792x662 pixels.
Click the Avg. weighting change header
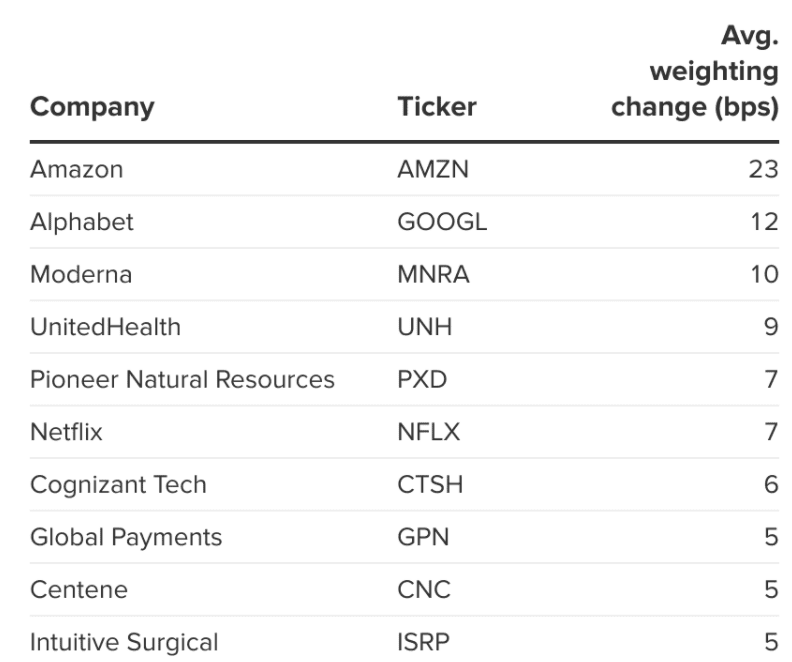pyautogui.click(x=694, y=74)
